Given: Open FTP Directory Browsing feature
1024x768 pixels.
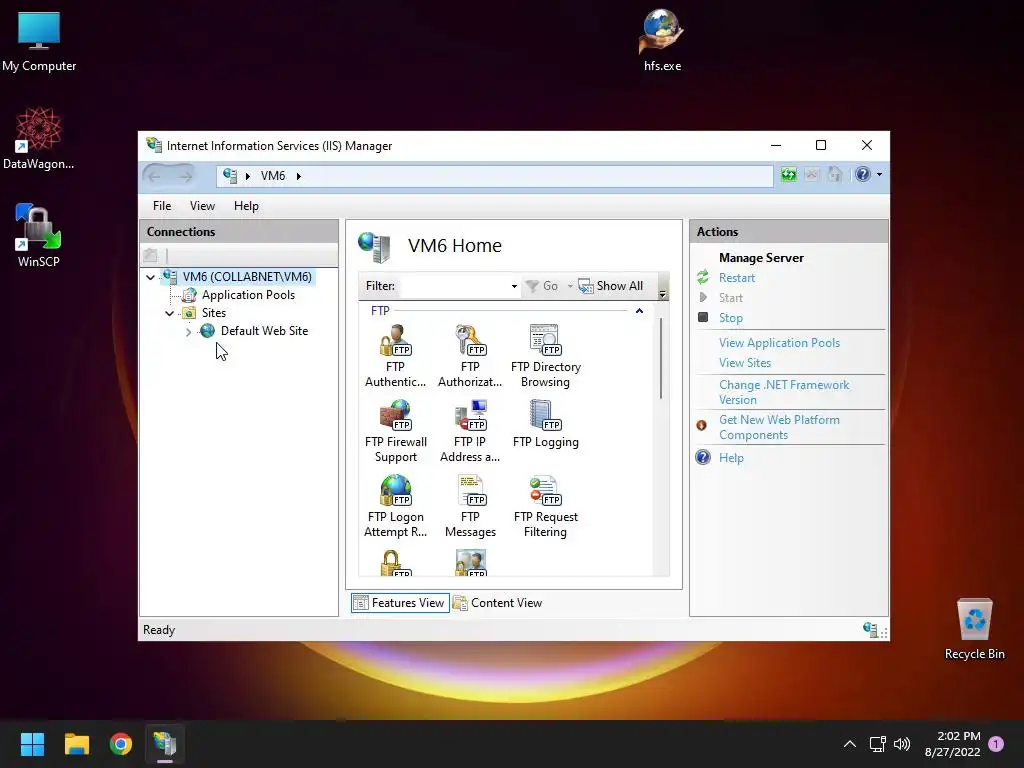Looking at the screenshot, I should (545, 357).
